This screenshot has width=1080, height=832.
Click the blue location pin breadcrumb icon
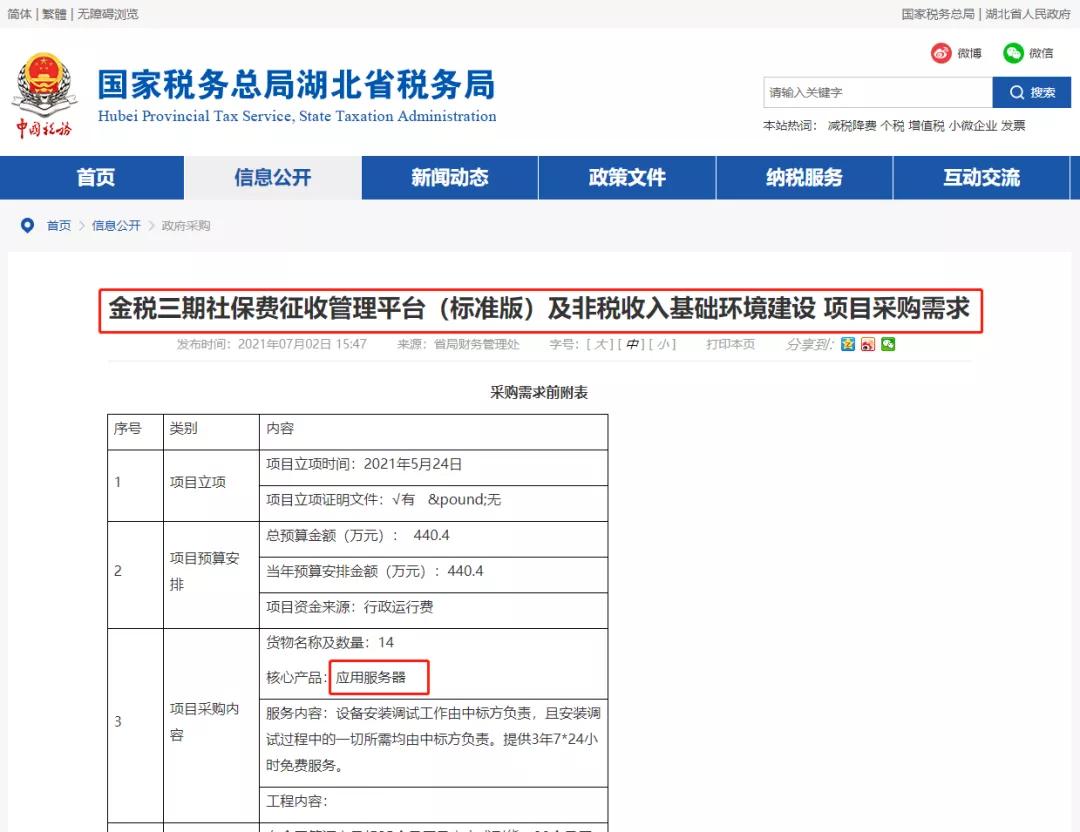click(27, 225)
